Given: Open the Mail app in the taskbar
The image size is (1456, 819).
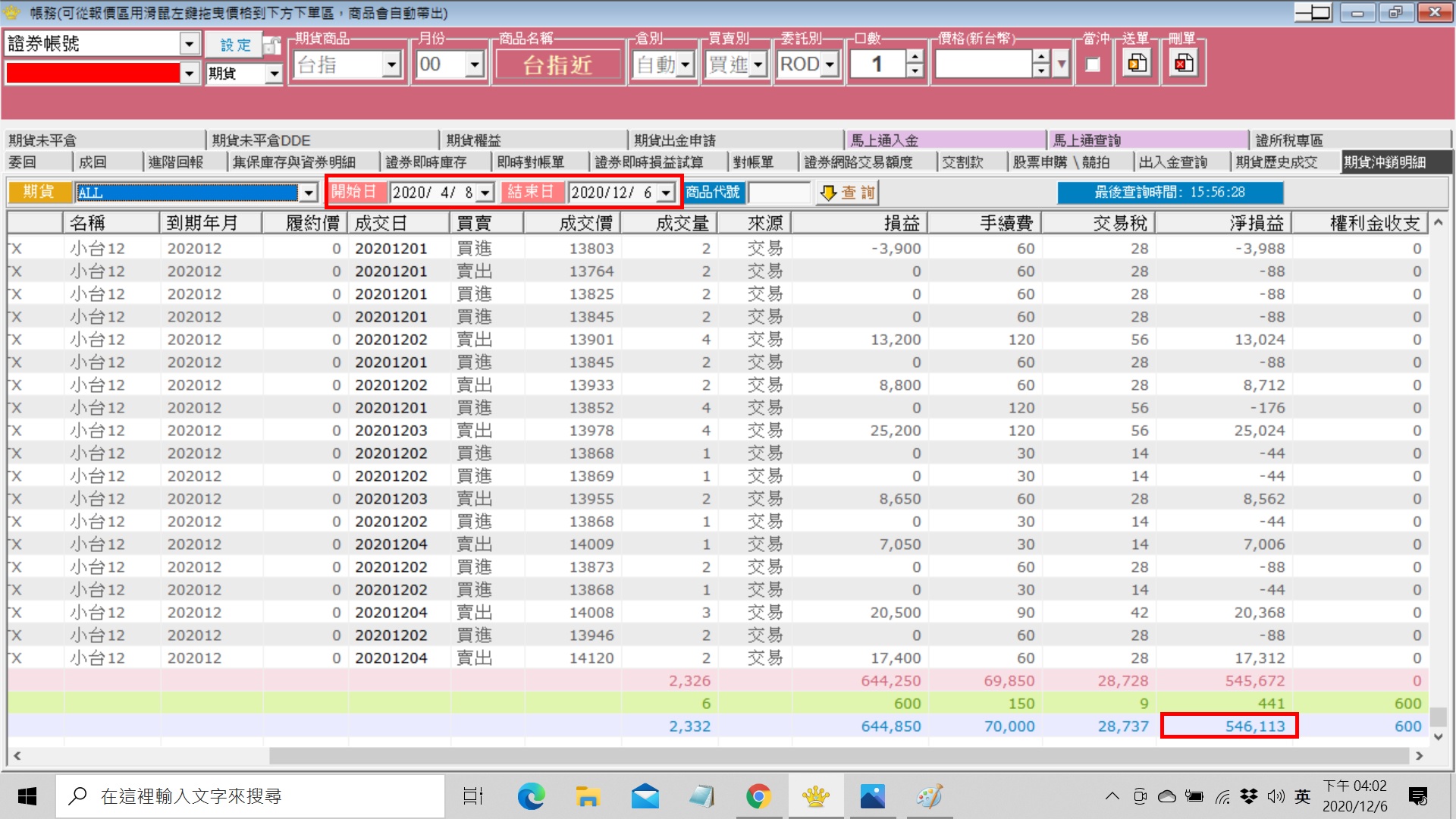Looking at the screenshot, I should click(645, 796).
